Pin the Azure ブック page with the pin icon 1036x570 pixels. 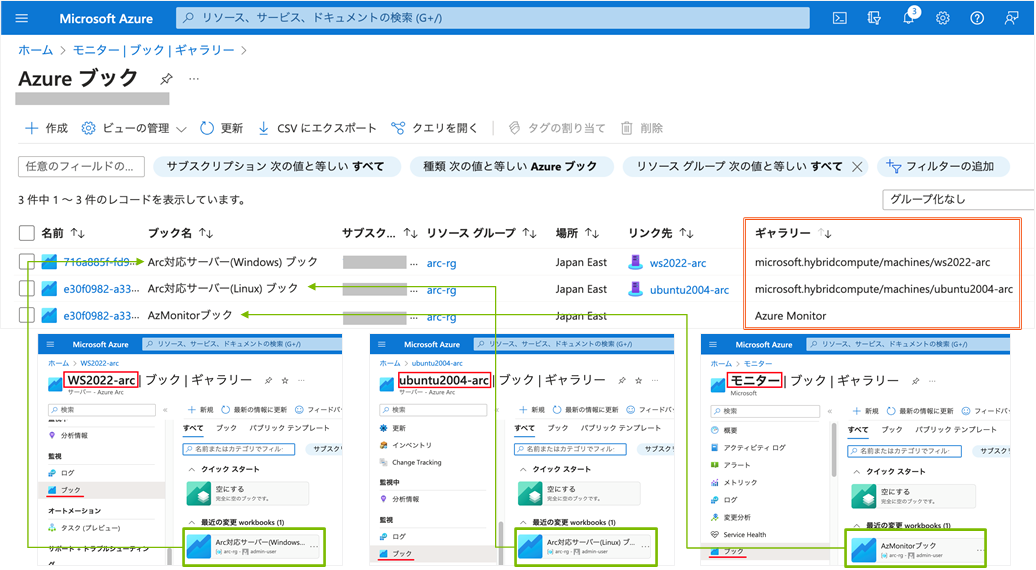pos(166,79)
